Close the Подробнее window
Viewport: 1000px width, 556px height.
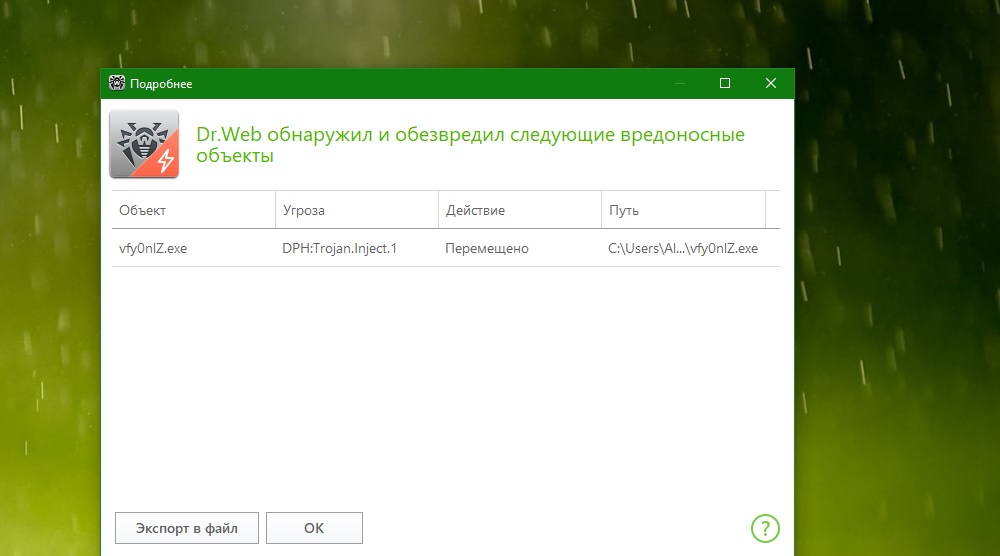pos(770,83)
